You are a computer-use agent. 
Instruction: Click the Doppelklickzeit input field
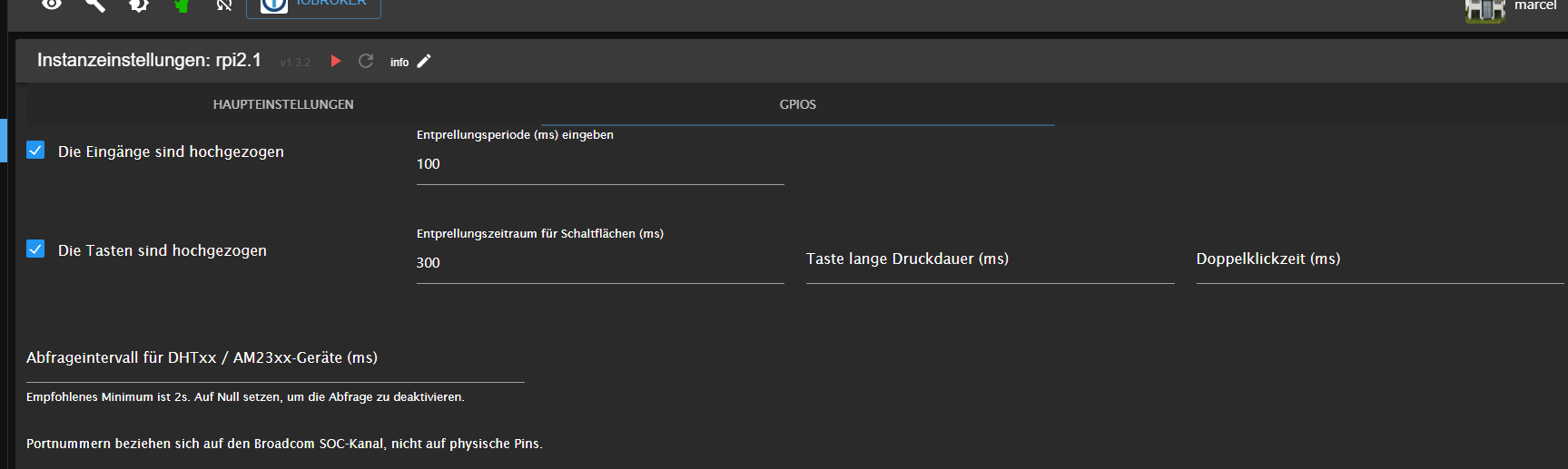coord(1380,261)
